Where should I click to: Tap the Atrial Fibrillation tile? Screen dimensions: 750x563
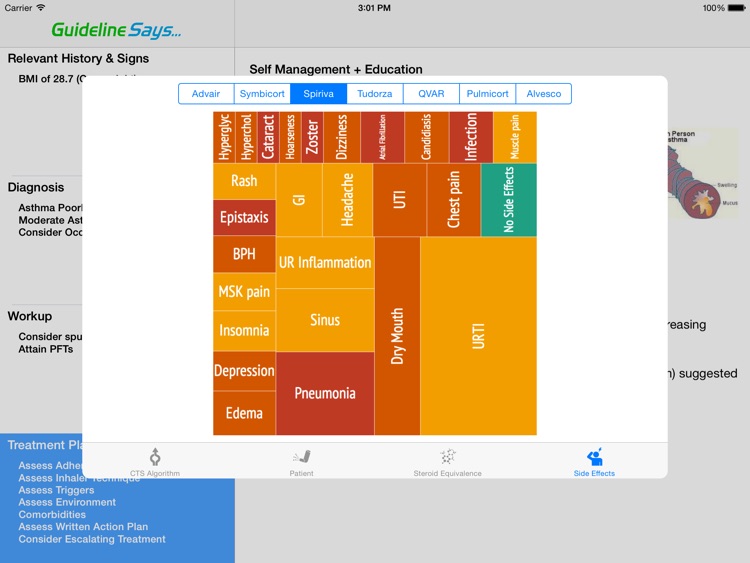point(383,137)
